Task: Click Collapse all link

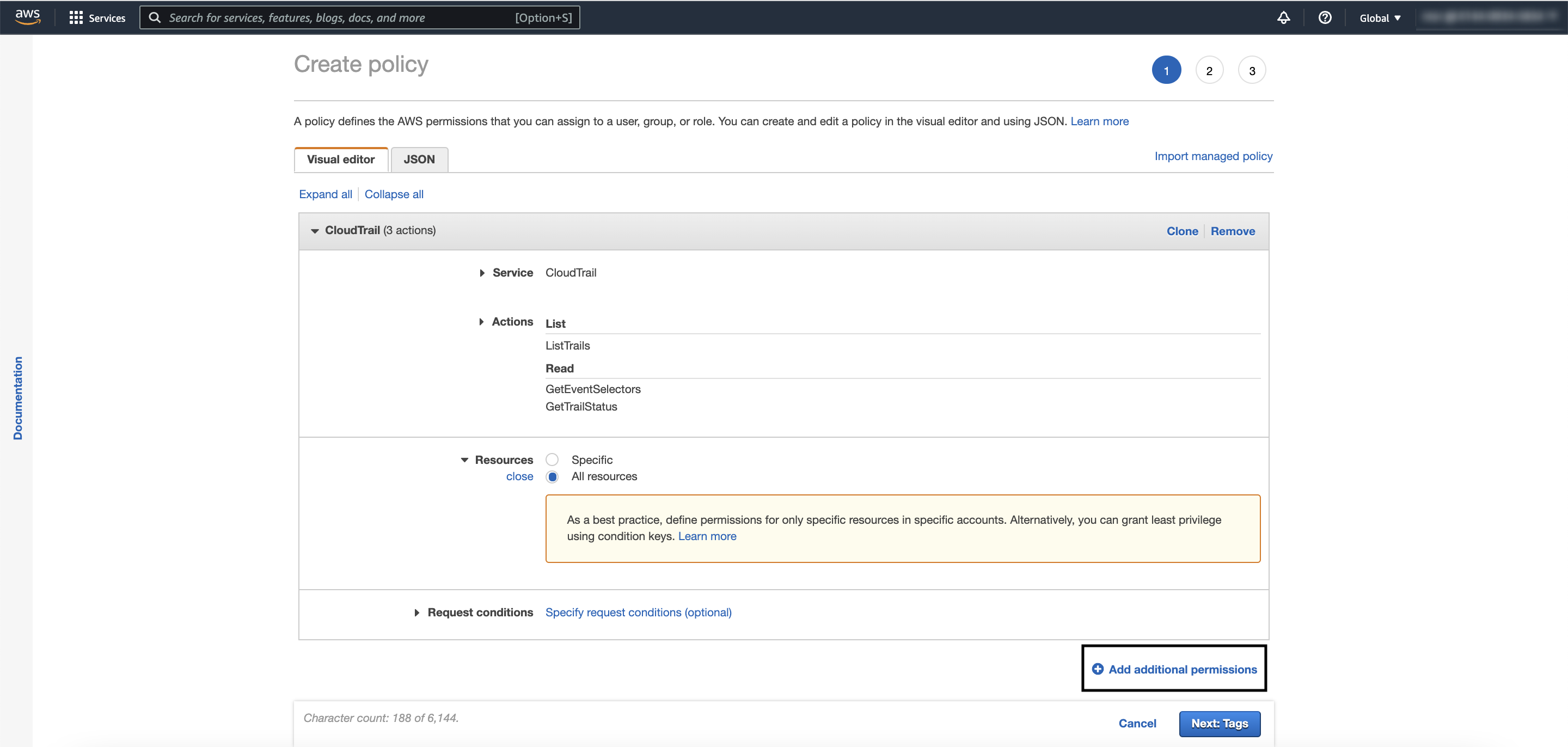Action: [x=394, y=194]
